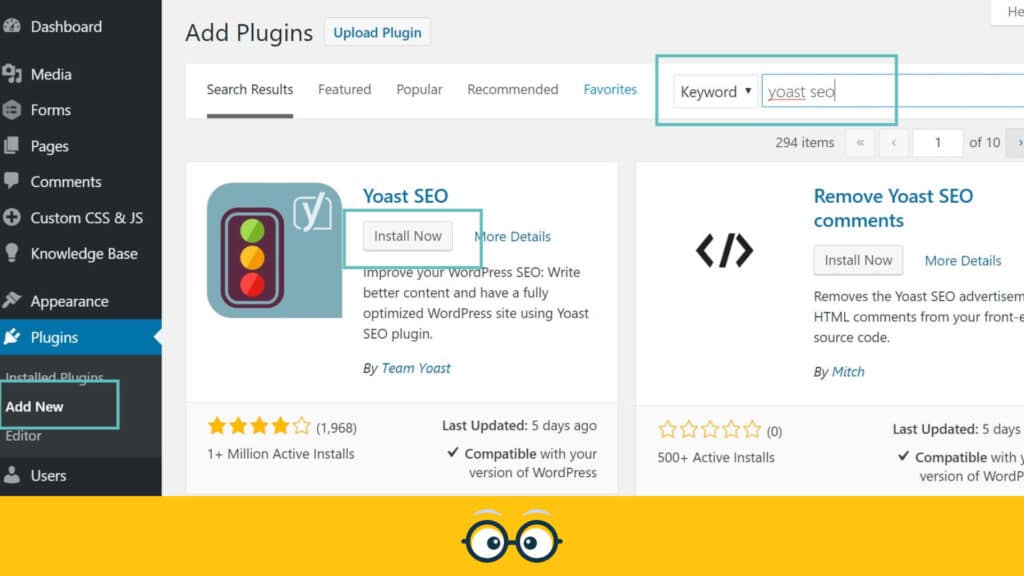Open More Details for Remove Yoast SEO comments
The width and height of the screenshot is (1024, 576).
[x=963, y=261]
